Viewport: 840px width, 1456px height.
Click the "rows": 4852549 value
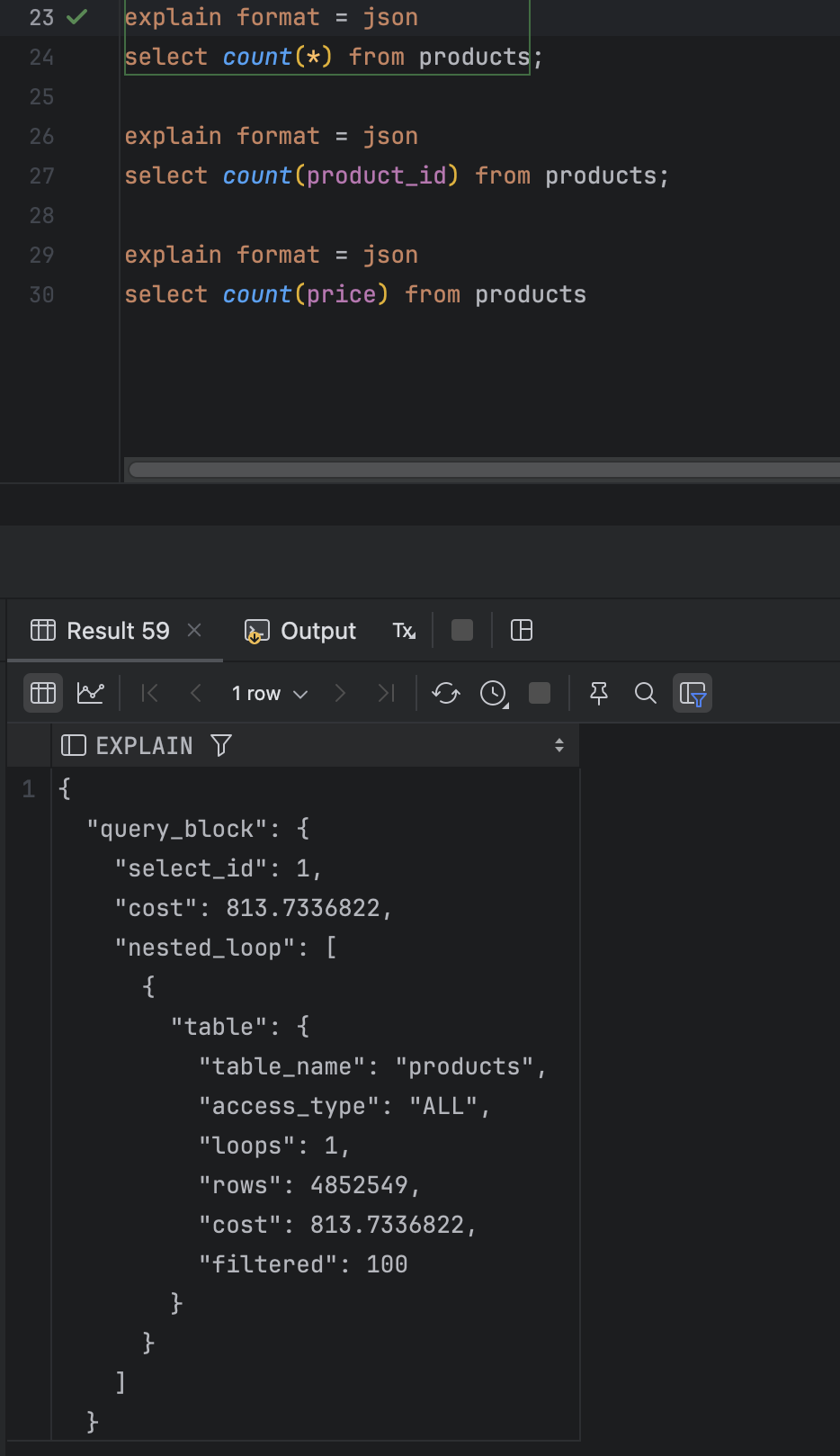click(360, 1185)
